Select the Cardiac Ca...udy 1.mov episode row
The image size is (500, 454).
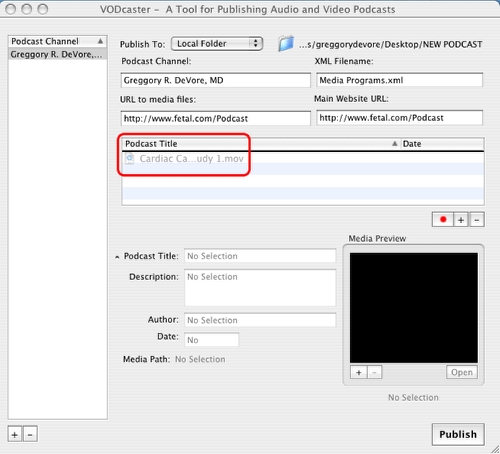click(303, 159)
